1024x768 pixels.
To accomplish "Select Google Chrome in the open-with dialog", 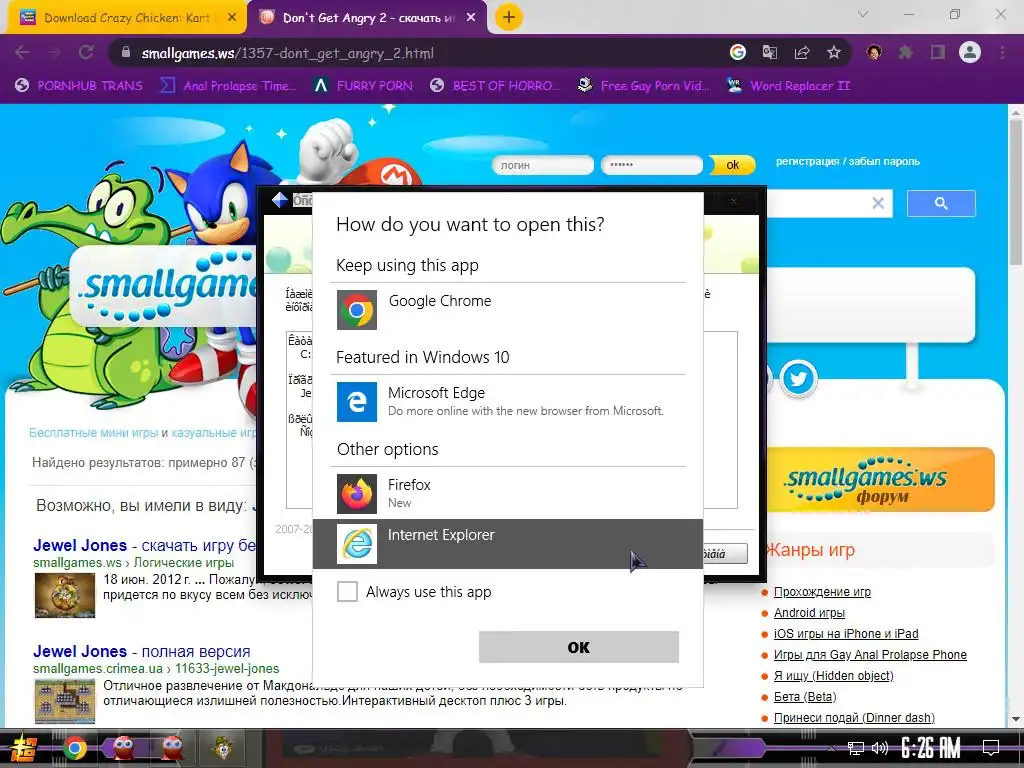I will 508,310.
